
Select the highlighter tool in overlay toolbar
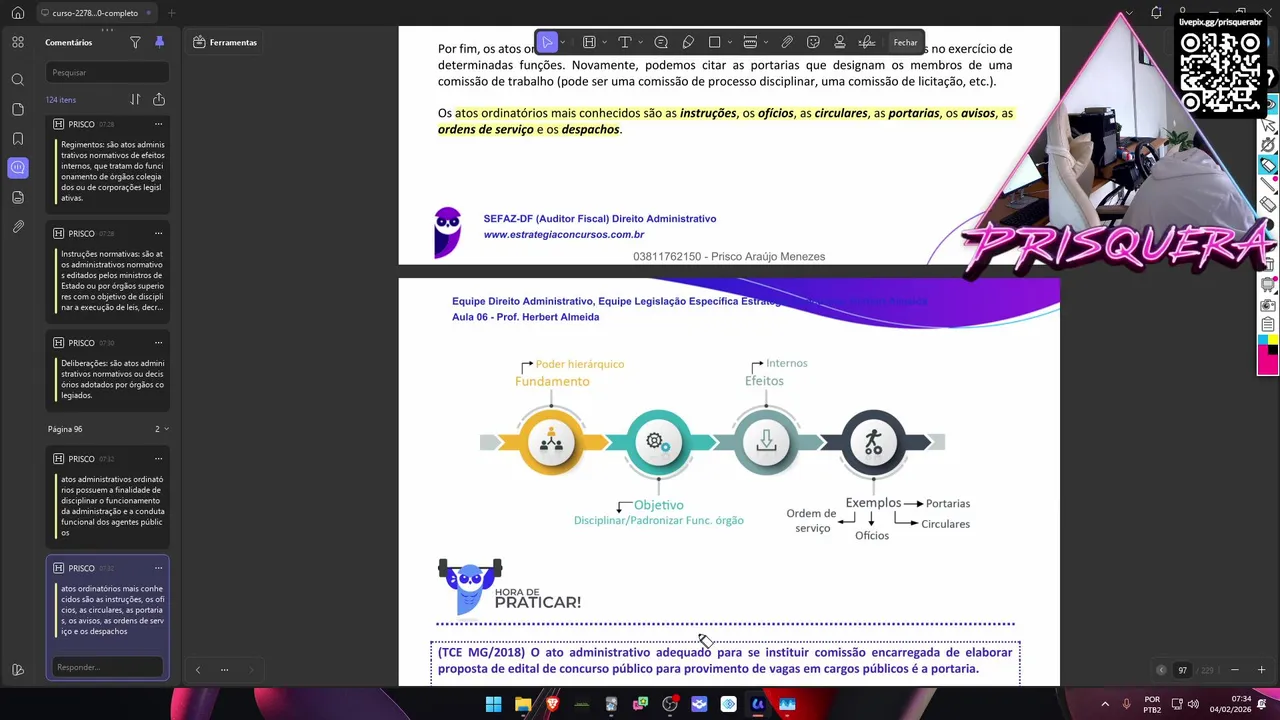click(1268, 165)
